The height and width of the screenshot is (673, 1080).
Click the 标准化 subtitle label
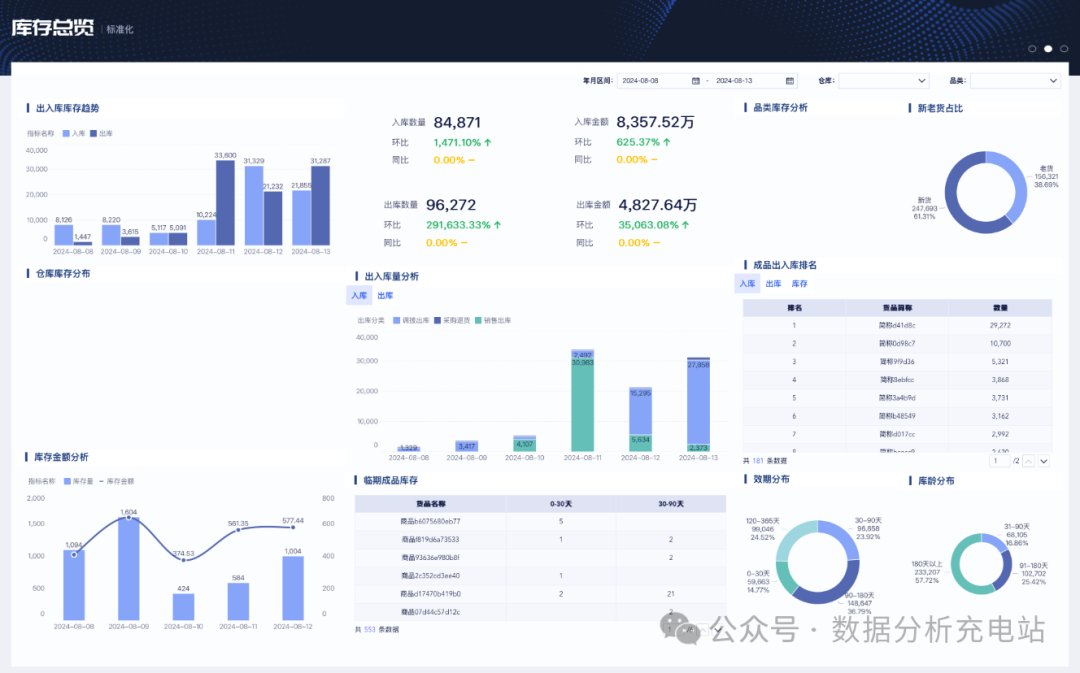(120, 30)
